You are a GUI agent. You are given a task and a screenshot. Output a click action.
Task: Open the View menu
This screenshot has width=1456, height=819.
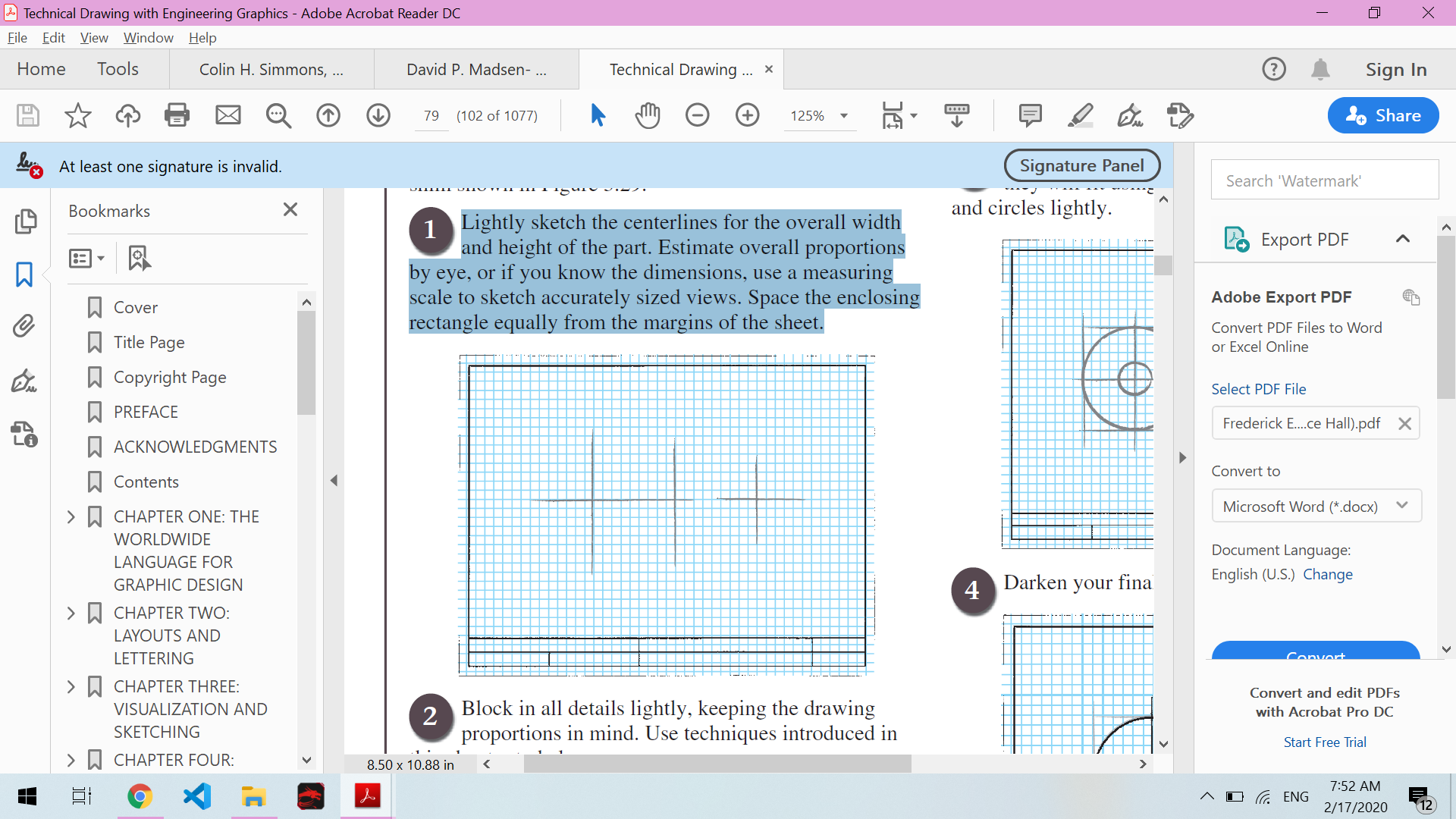tap(94, 38)
